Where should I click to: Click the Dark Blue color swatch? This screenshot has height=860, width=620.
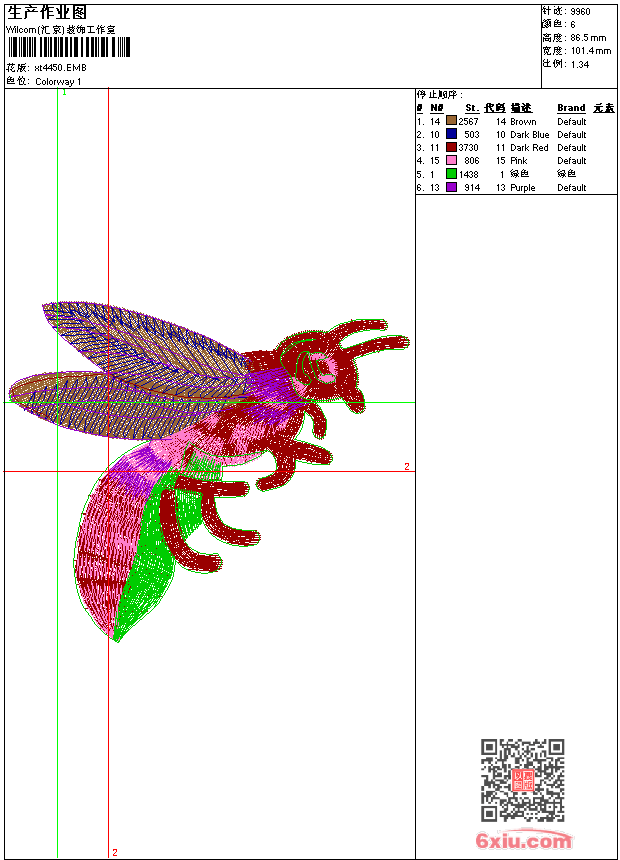click(452, 134)
